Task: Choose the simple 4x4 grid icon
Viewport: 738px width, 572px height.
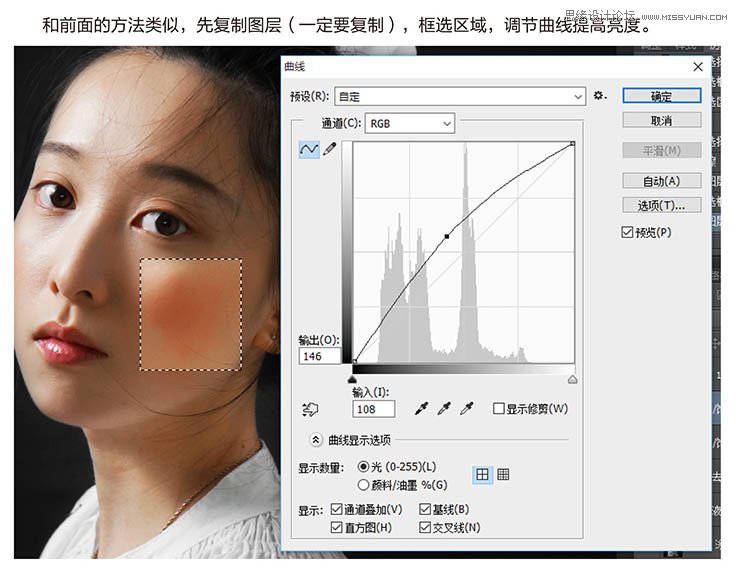Action: (482, 475)
